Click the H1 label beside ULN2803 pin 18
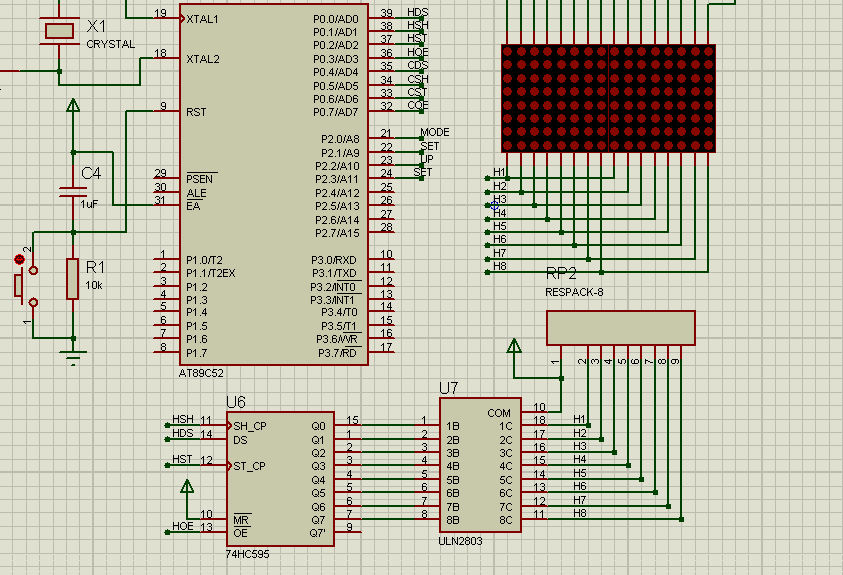Screen dimensions: 843x575 [579, 419]
